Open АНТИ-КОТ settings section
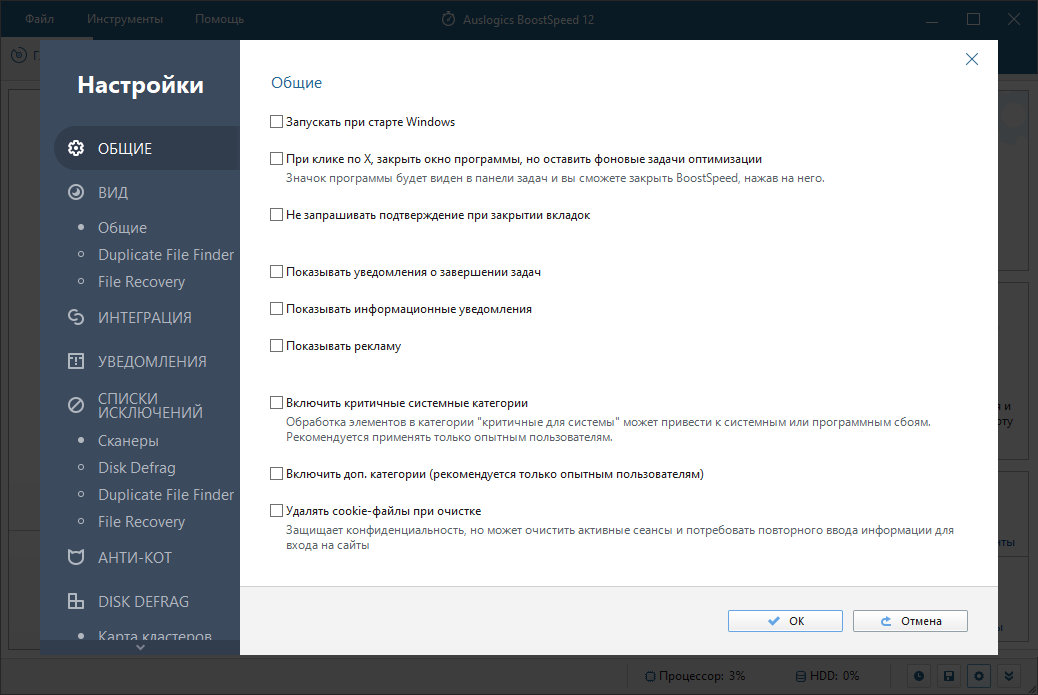The image size is (1038, 695). [135, 558]
